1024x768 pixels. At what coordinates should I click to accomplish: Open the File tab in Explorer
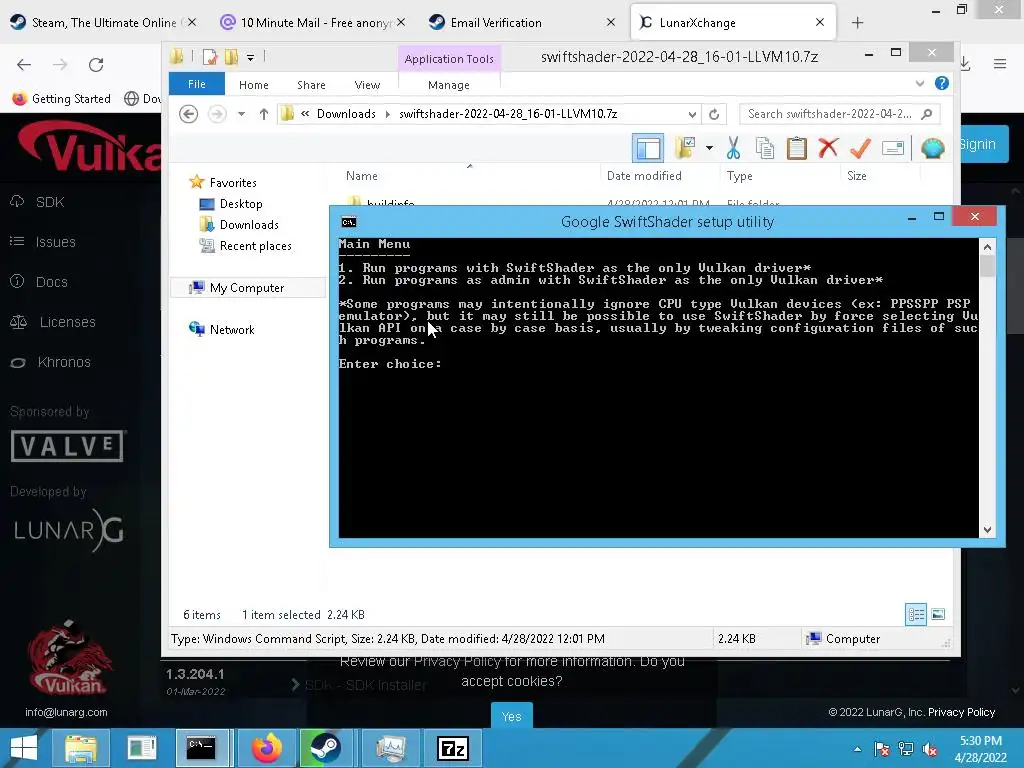197,84
